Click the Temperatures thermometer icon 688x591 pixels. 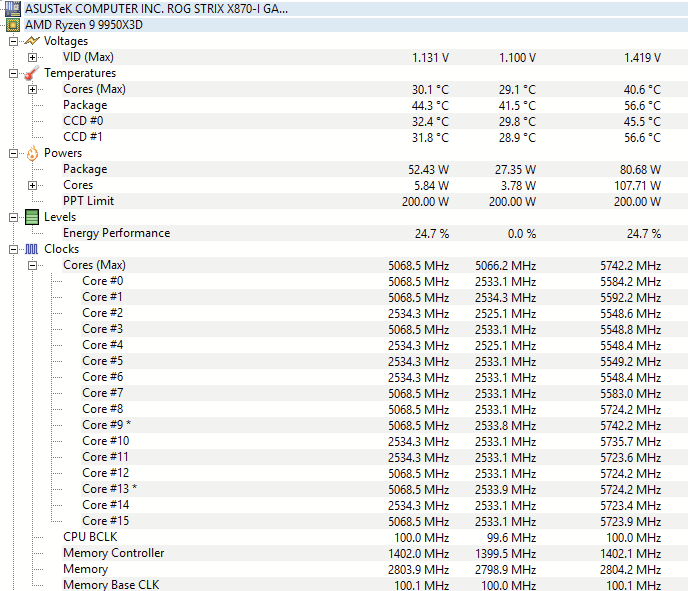(31, 73)
